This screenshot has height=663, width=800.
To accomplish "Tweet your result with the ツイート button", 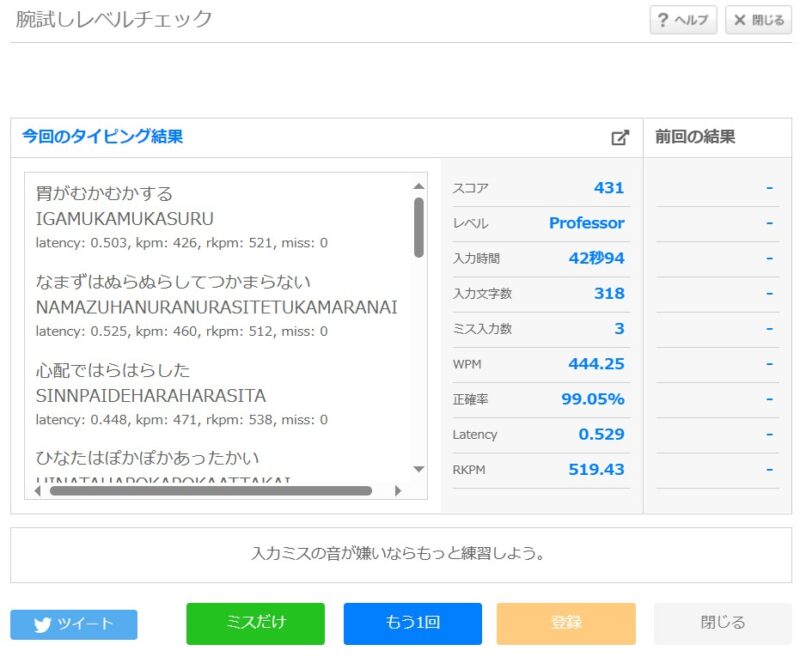I will [75, 623].
